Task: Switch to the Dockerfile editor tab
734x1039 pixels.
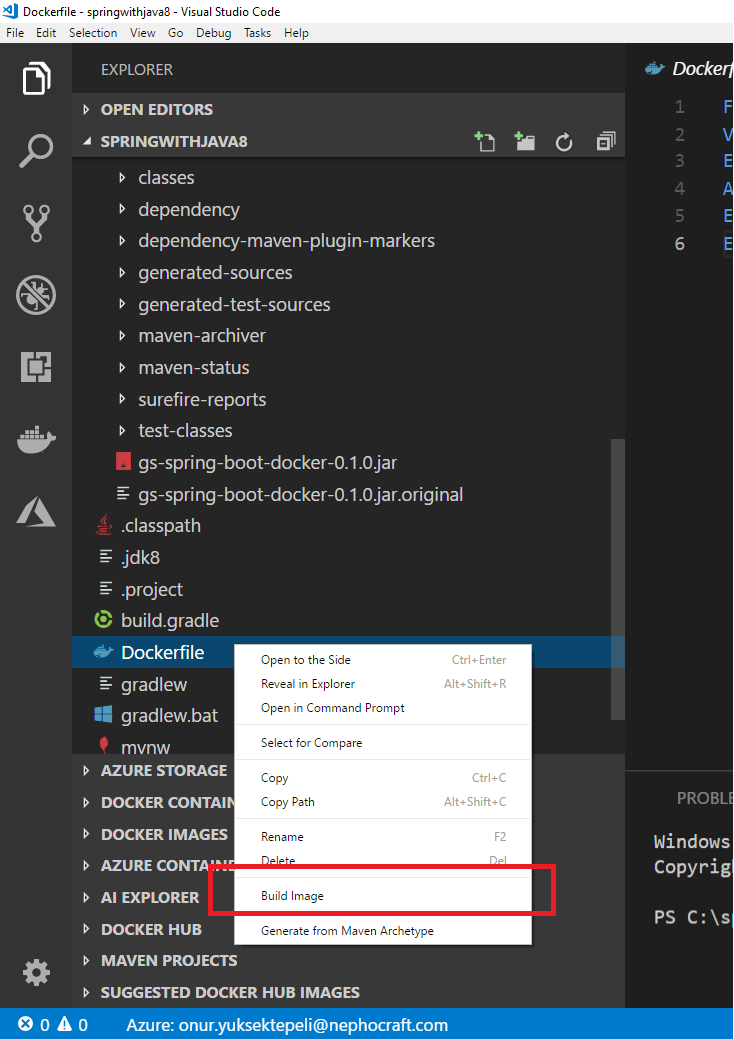Action: (x=690, y=69)
